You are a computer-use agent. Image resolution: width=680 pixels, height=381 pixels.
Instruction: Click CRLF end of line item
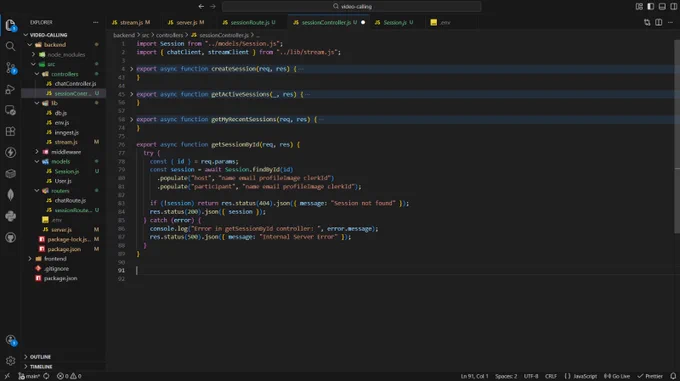551,376
